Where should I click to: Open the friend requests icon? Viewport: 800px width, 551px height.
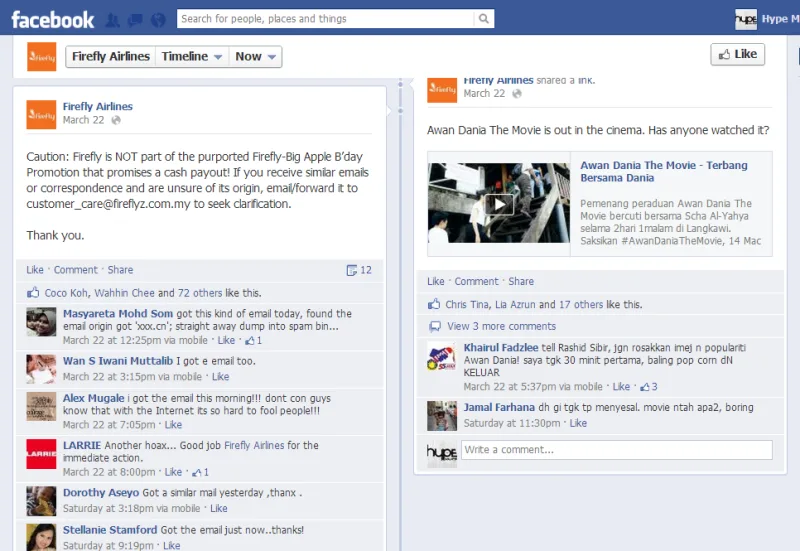113,19
